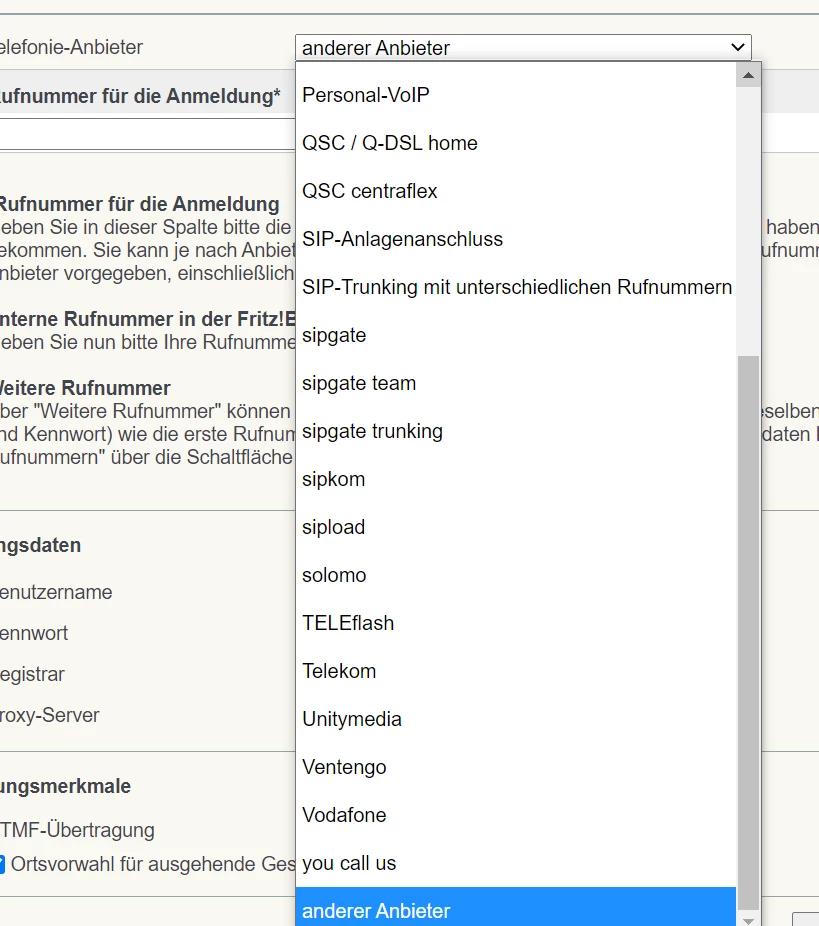The height and width of the screenshot is (926, 819).
Task: Select Personal-VoIP from the provider list
Action: pos(516,95)
